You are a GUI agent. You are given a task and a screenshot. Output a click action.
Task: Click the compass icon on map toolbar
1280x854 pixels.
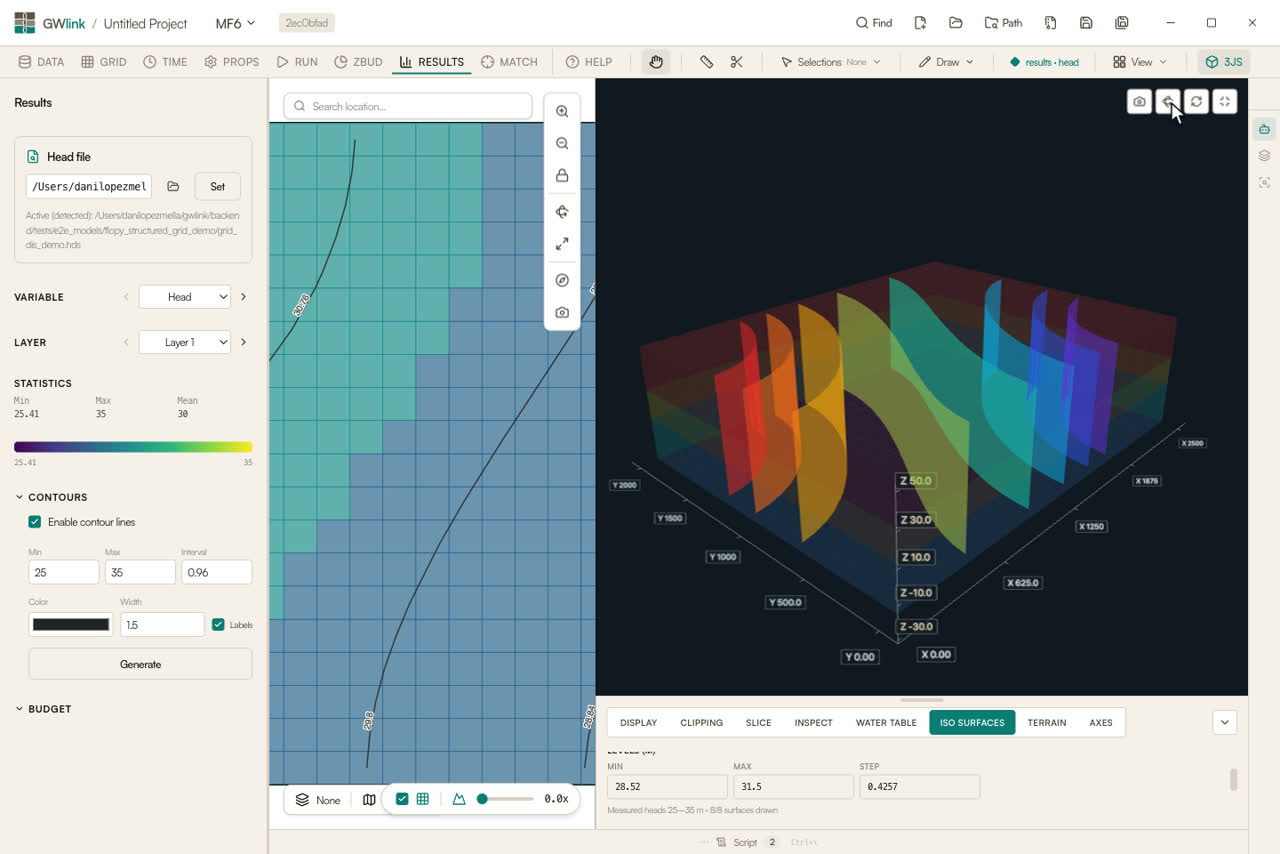(562, 281)
